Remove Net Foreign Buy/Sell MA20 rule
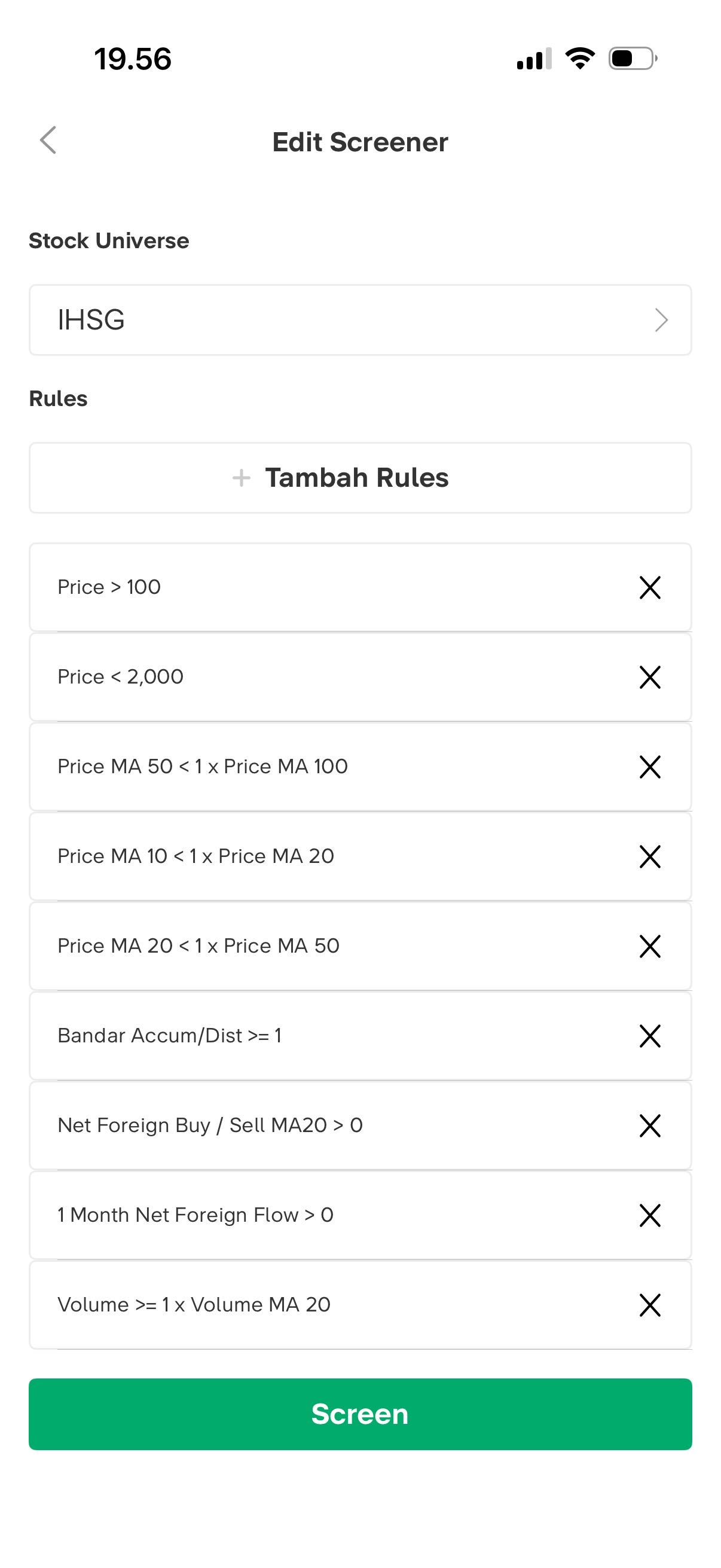The height and width of the screenshot is (1568, 721). (650, 1125)
